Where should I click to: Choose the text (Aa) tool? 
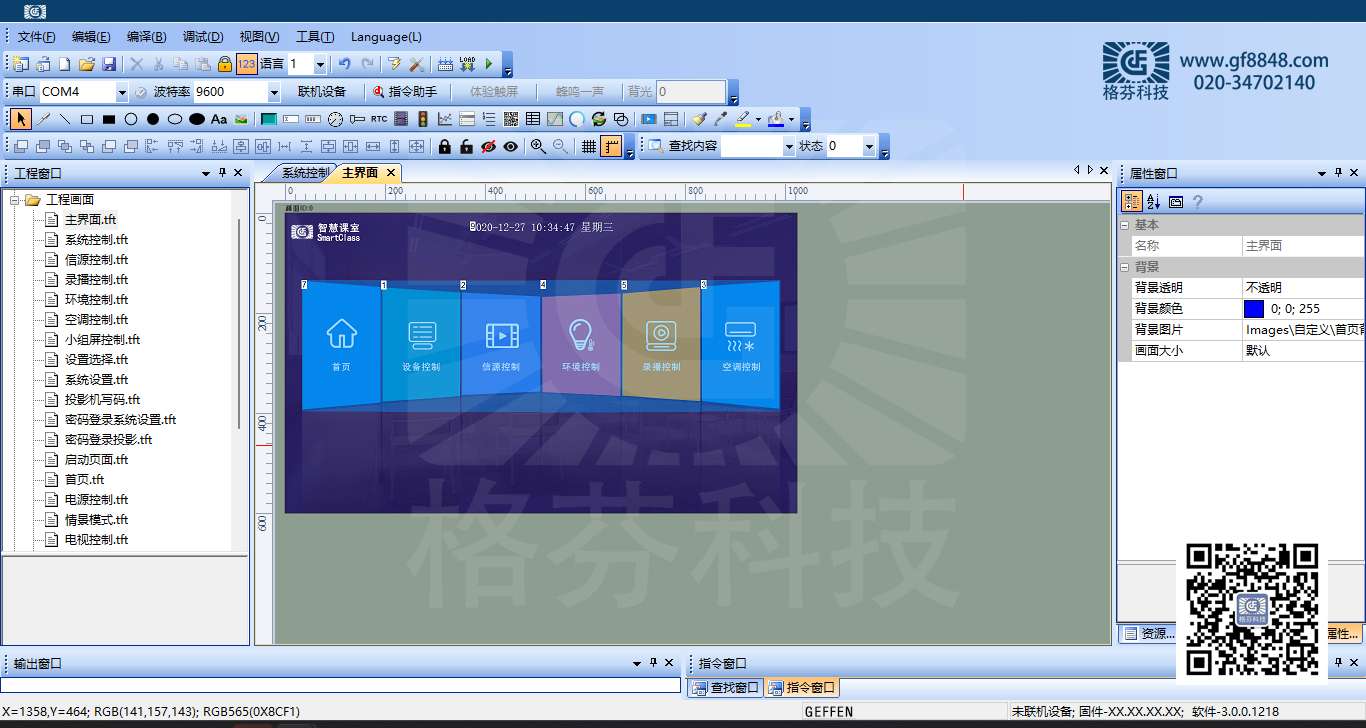point(219,119)
